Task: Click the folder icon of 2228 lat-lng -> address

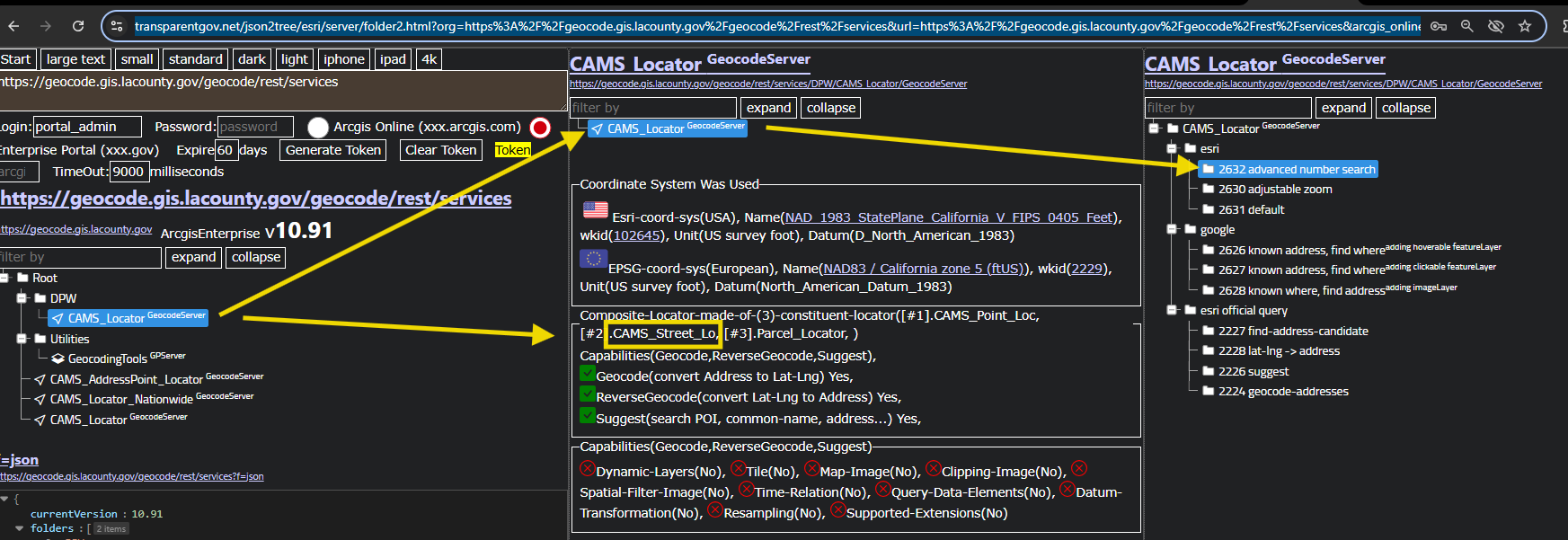Action: pyautogui.click(x=1208, y=351)
